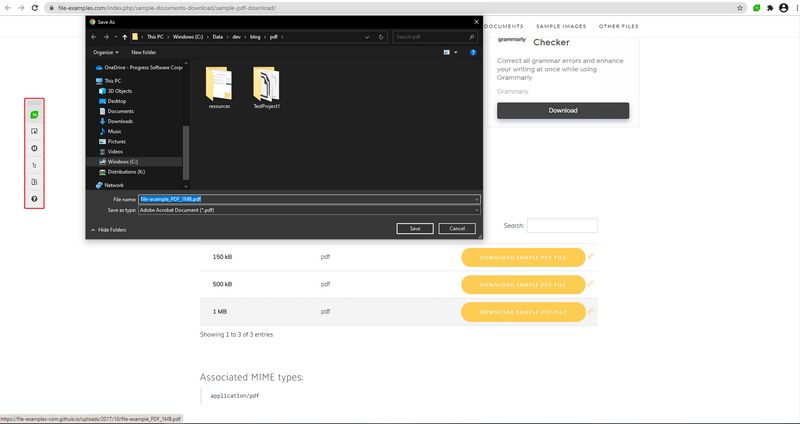Open the DOM tree tool on recorder toolbar

pyautogui.click(x=34, y=165)
